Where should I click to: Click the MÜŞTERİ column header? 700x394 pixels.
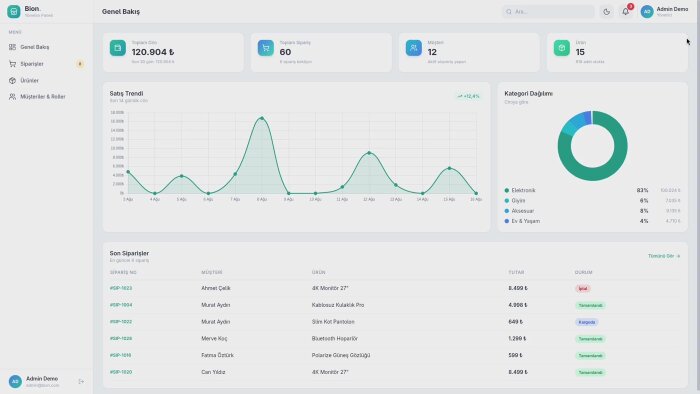coord(212,272)
